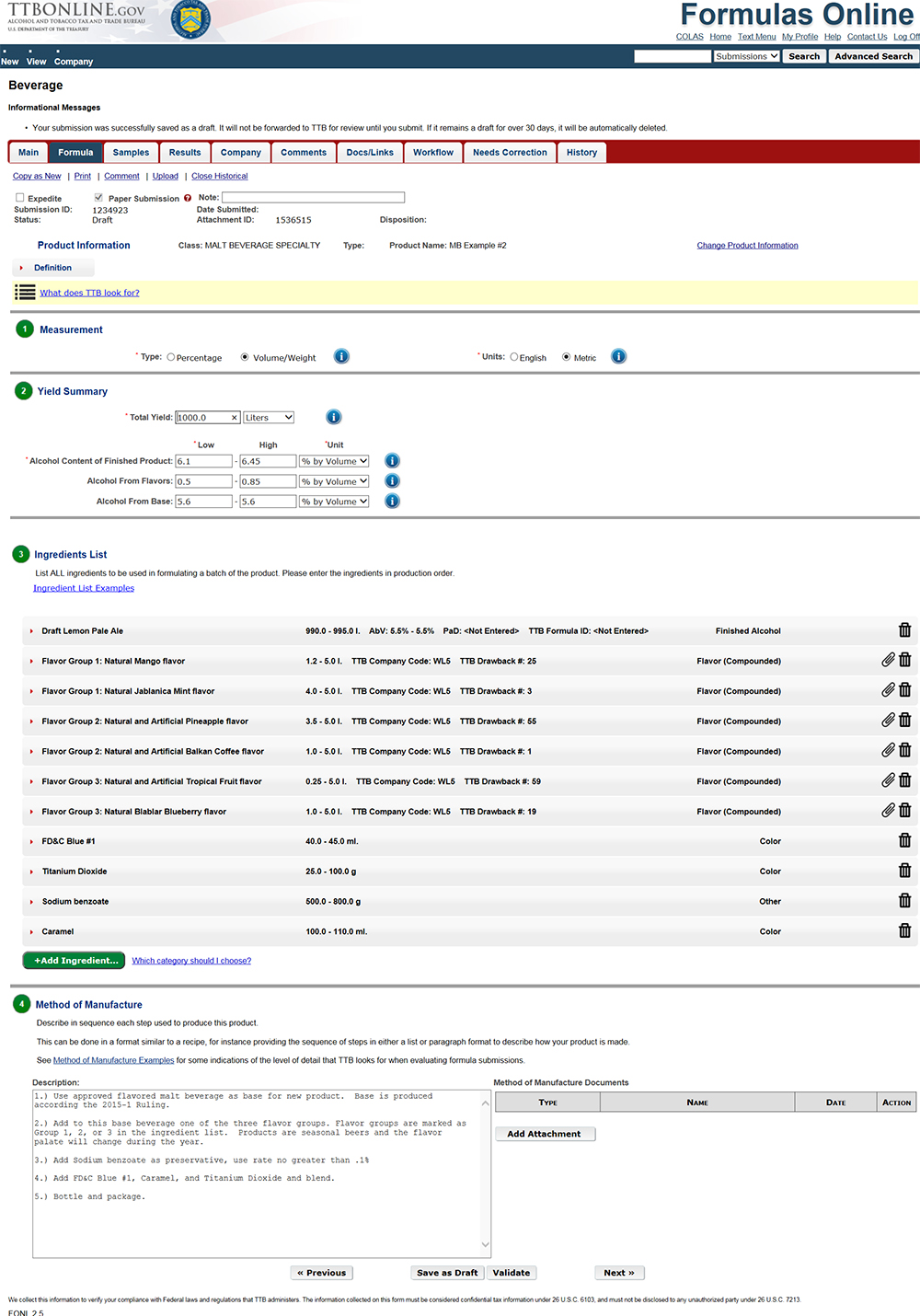Toggle the Paper Submission checkbox
This screenshot has width=920, height=1316.
(98, 198)
